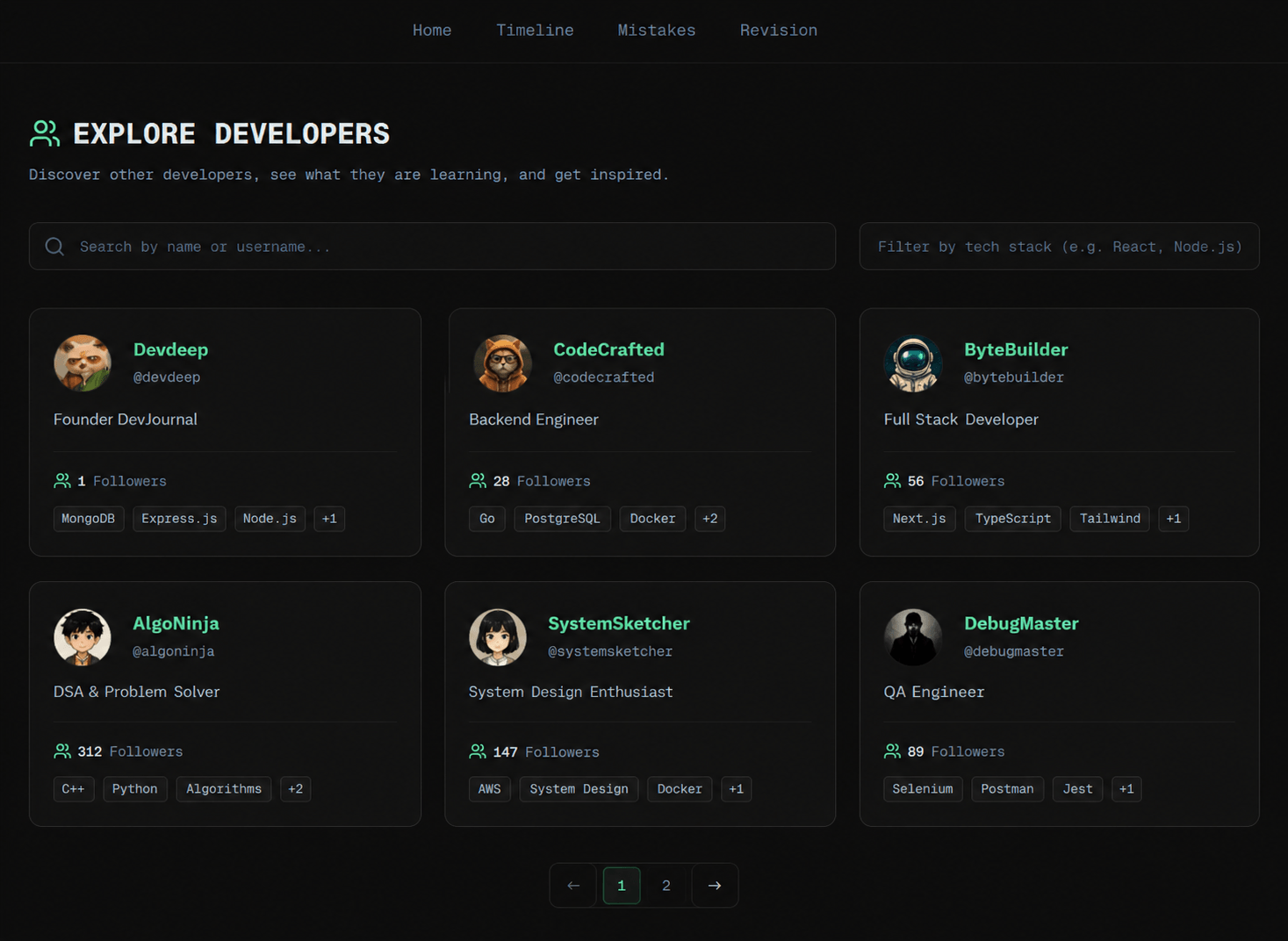
Task: Open ByteBuilder's astronaut avatar
Action: pos(913,363)
